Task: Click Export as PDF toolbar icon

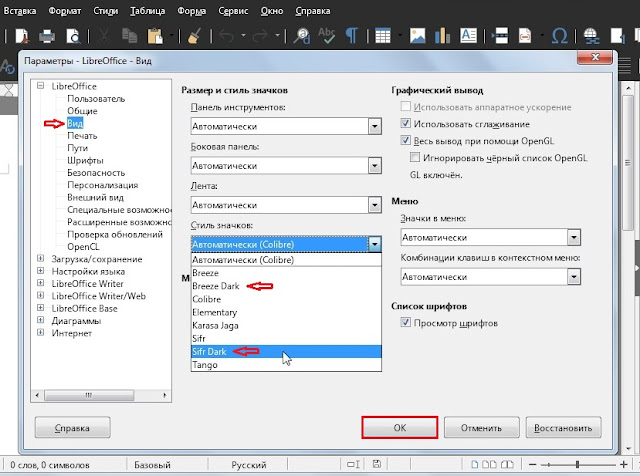Action: point(22,36)
